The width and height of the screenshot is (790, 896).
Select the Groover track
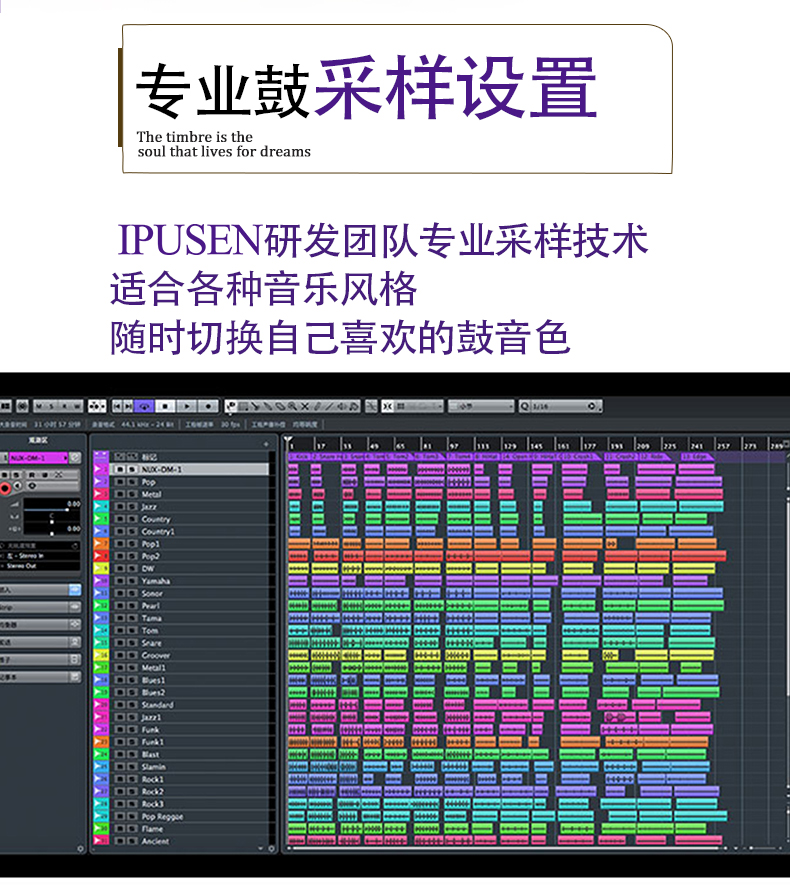[x=189, y=655]
